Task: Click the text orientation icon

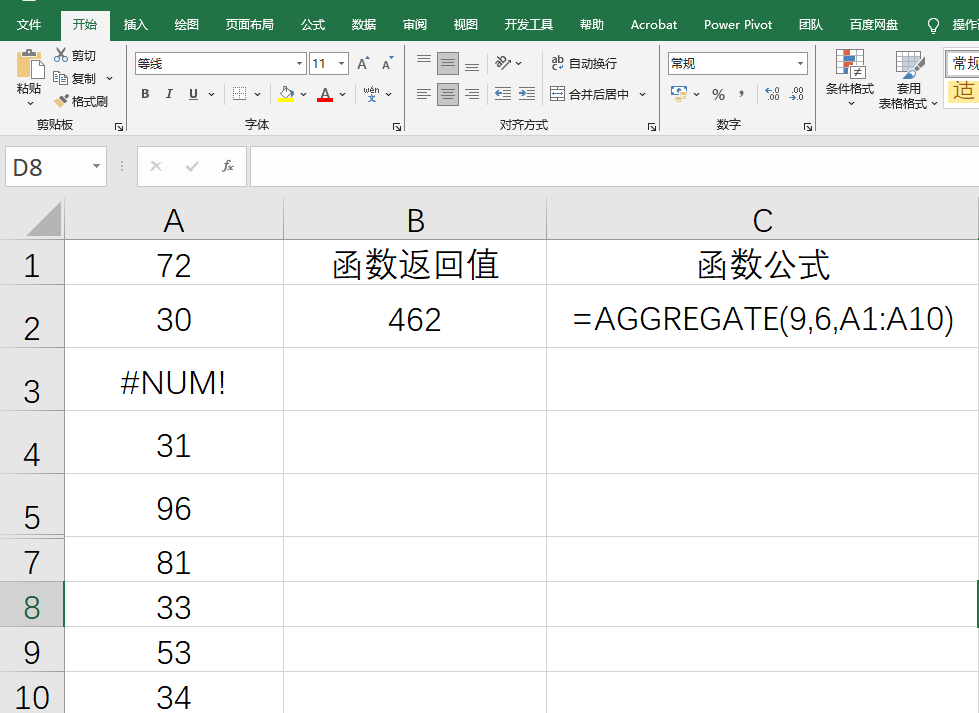Action: [x=503, y=62]
